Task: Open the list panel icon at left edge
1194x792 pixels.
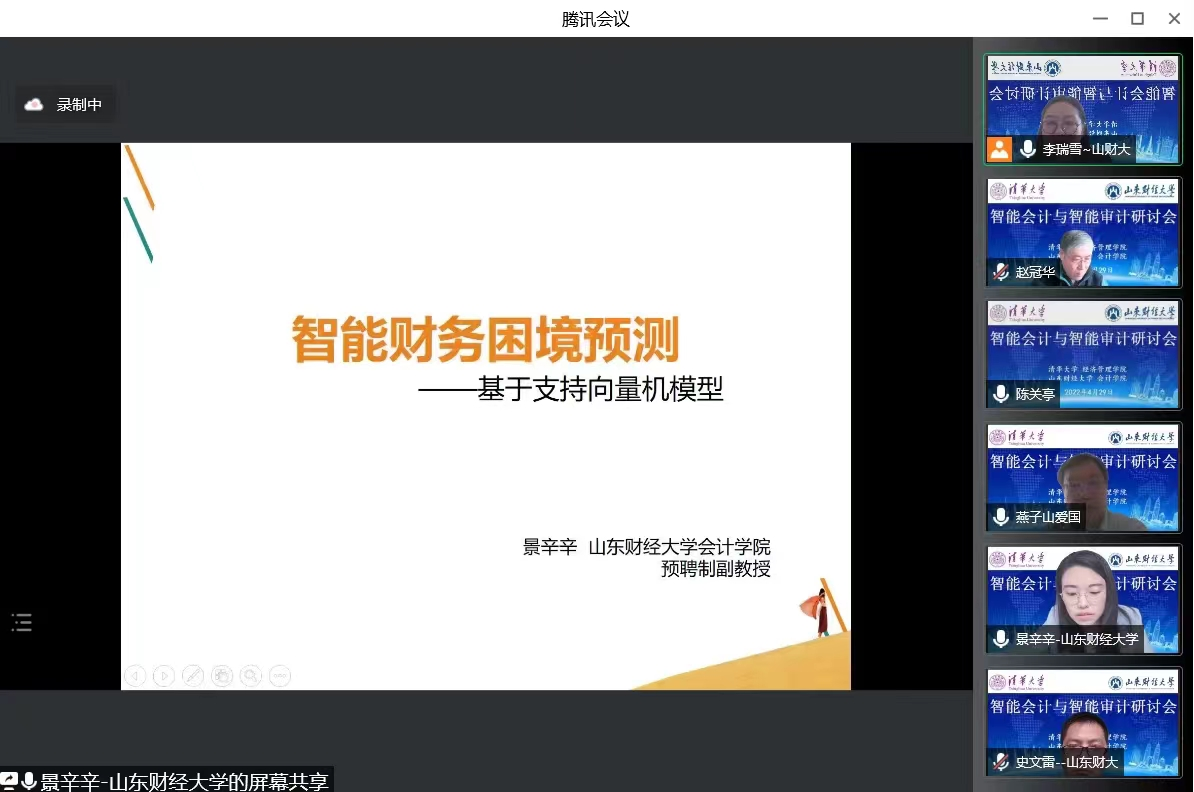Action: click(22, 623)
